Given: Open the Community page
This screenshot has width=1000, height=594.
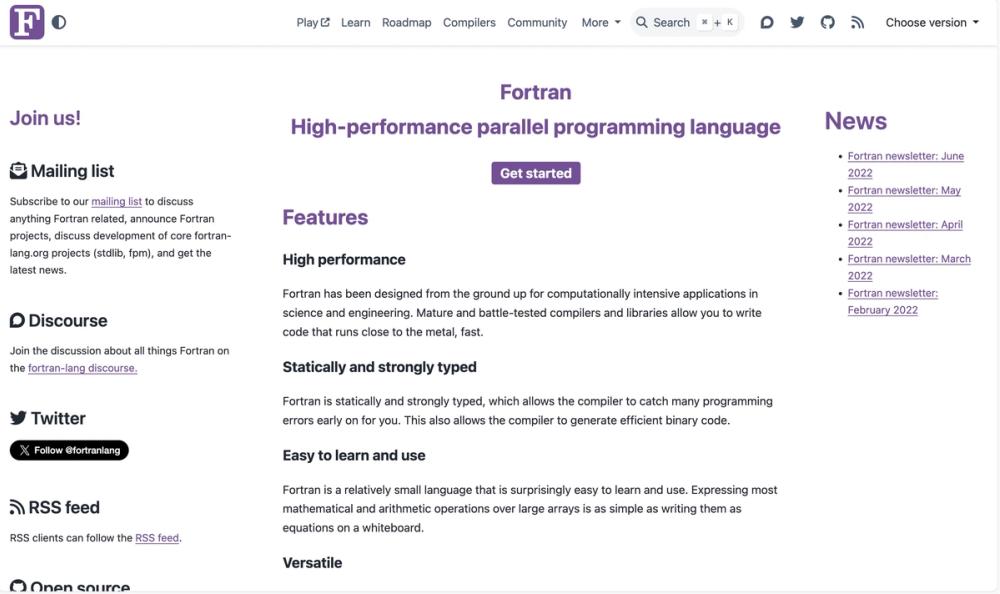Looking at the screenshot, I should [537, 22].
